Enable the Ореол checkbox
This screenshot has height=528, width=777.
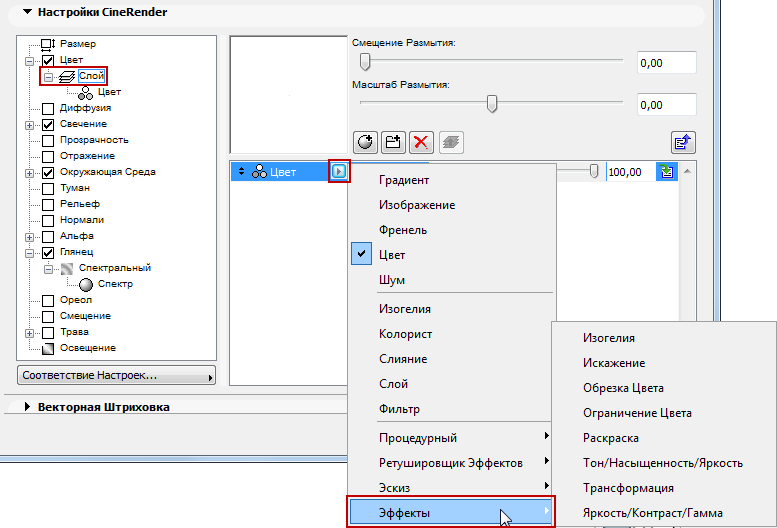click(x=48, y=301)
